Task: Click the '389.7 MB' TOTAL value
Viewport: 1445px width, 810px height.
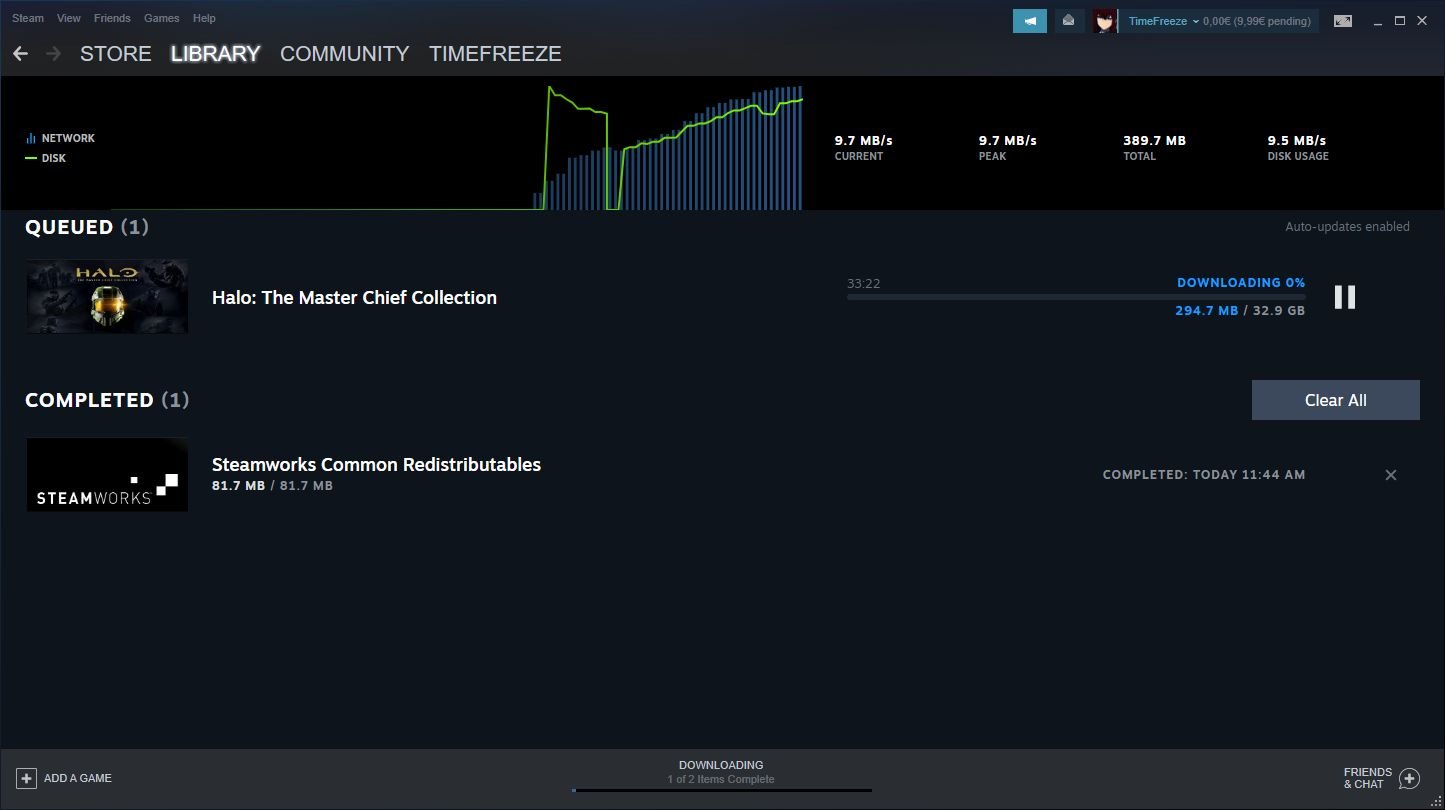Action: coord(1154,141)
